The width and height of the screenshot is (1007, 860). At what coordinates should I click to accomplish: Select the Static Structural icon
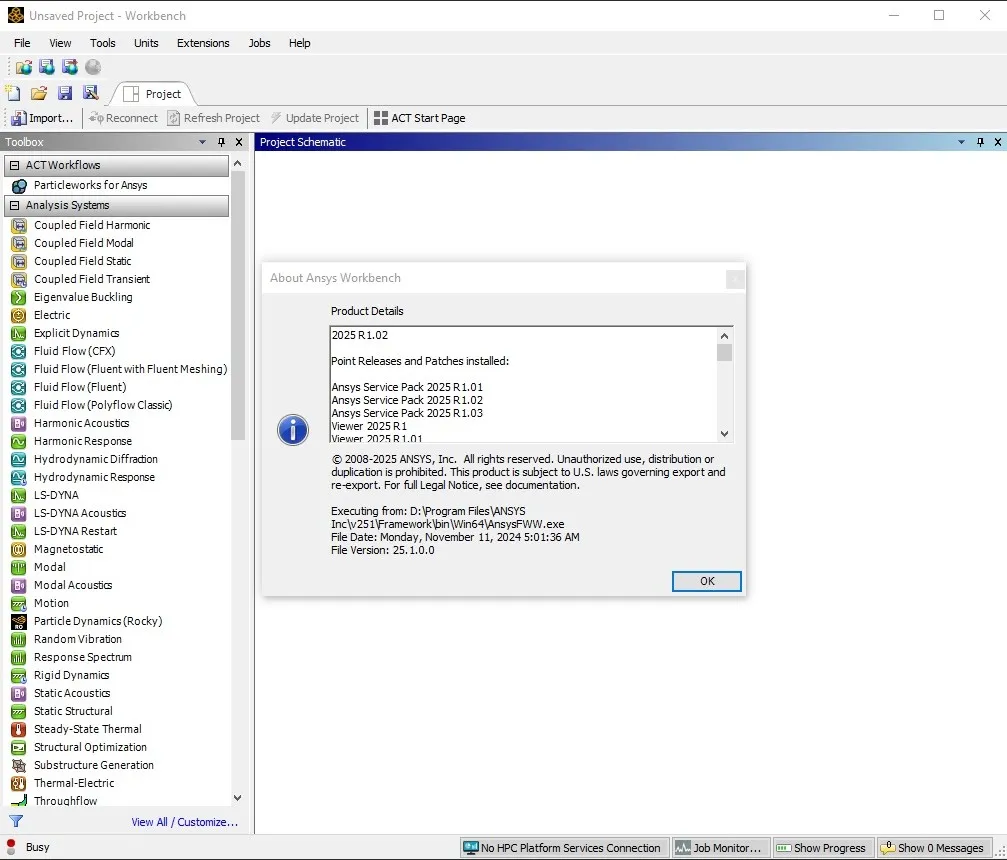[19, 711]
